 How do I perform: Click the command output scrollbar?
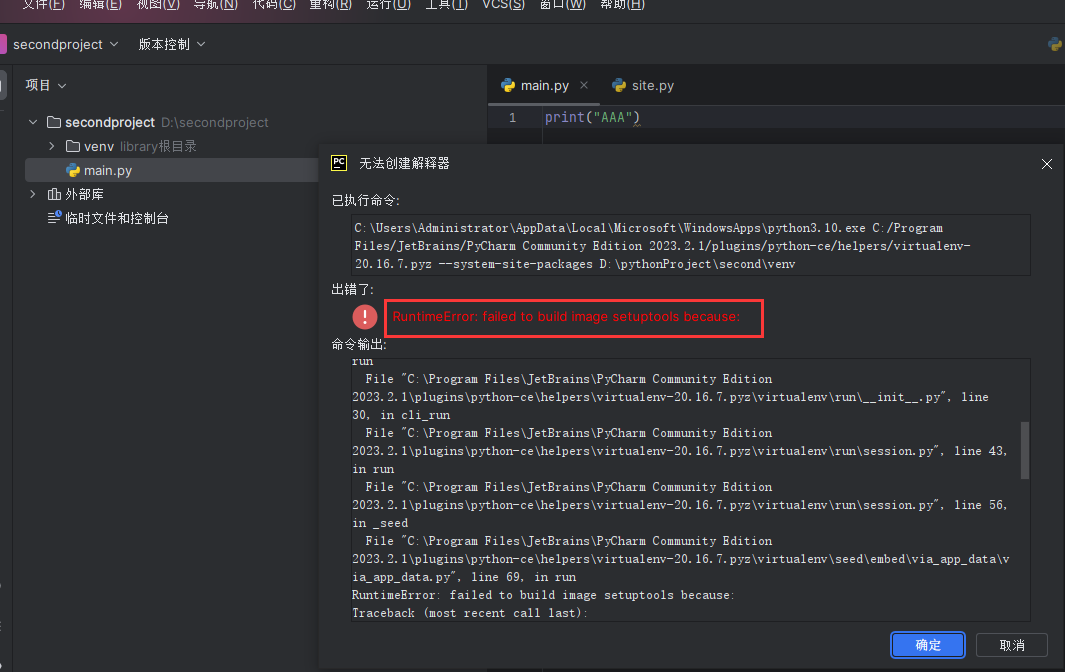coord(1025,450)
